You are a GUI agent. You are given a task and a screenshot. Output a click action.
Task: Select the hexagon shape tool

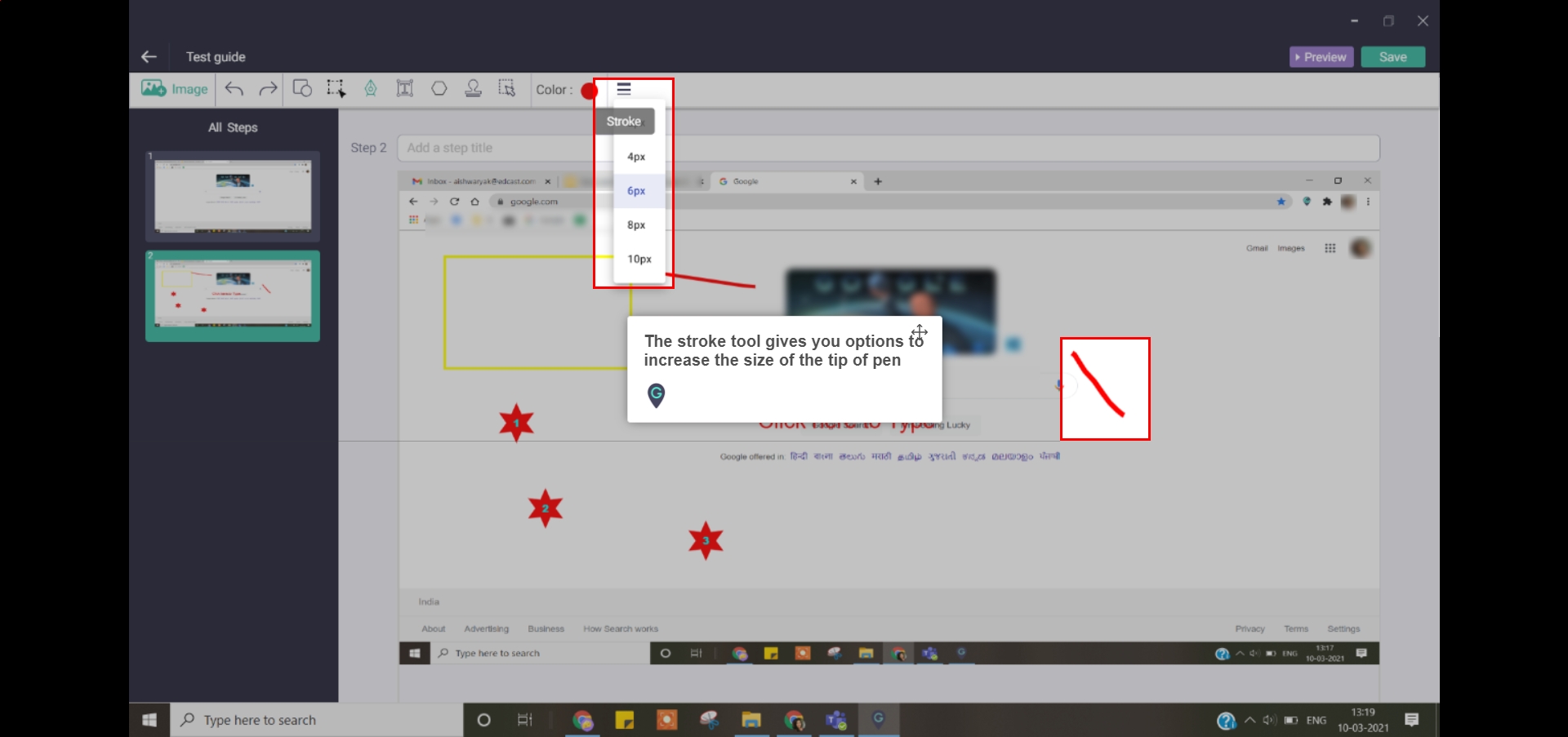point(439,88)
